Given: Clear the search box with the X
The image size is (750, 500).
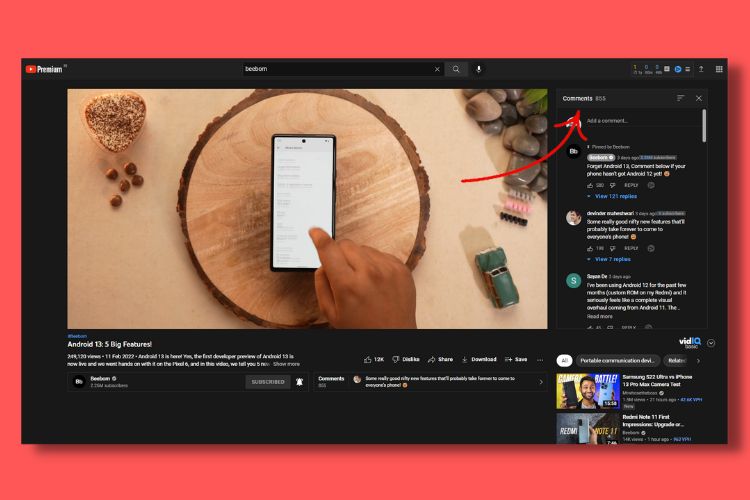Looking at the screenshot, I should (x=436, y=69).
